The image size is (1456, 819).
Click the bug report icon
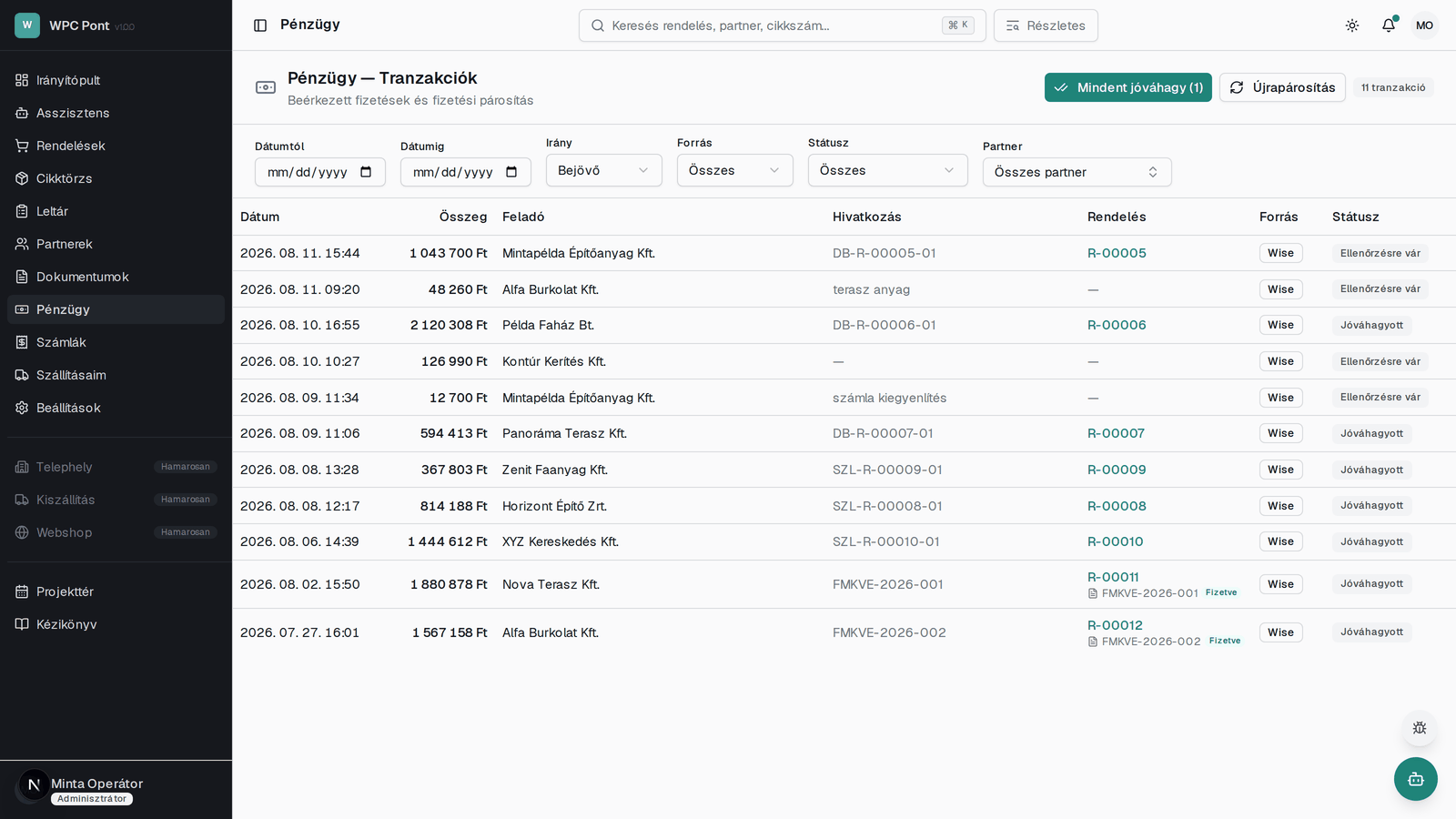click(1420, 728)
